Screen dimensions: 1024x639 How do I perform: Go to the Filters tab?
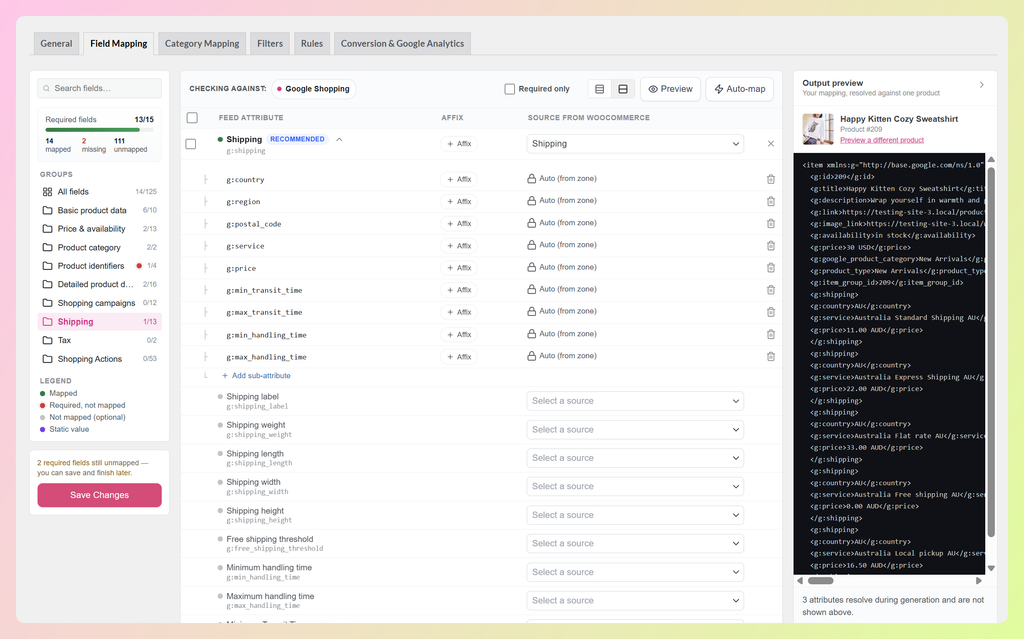[270, 44]
